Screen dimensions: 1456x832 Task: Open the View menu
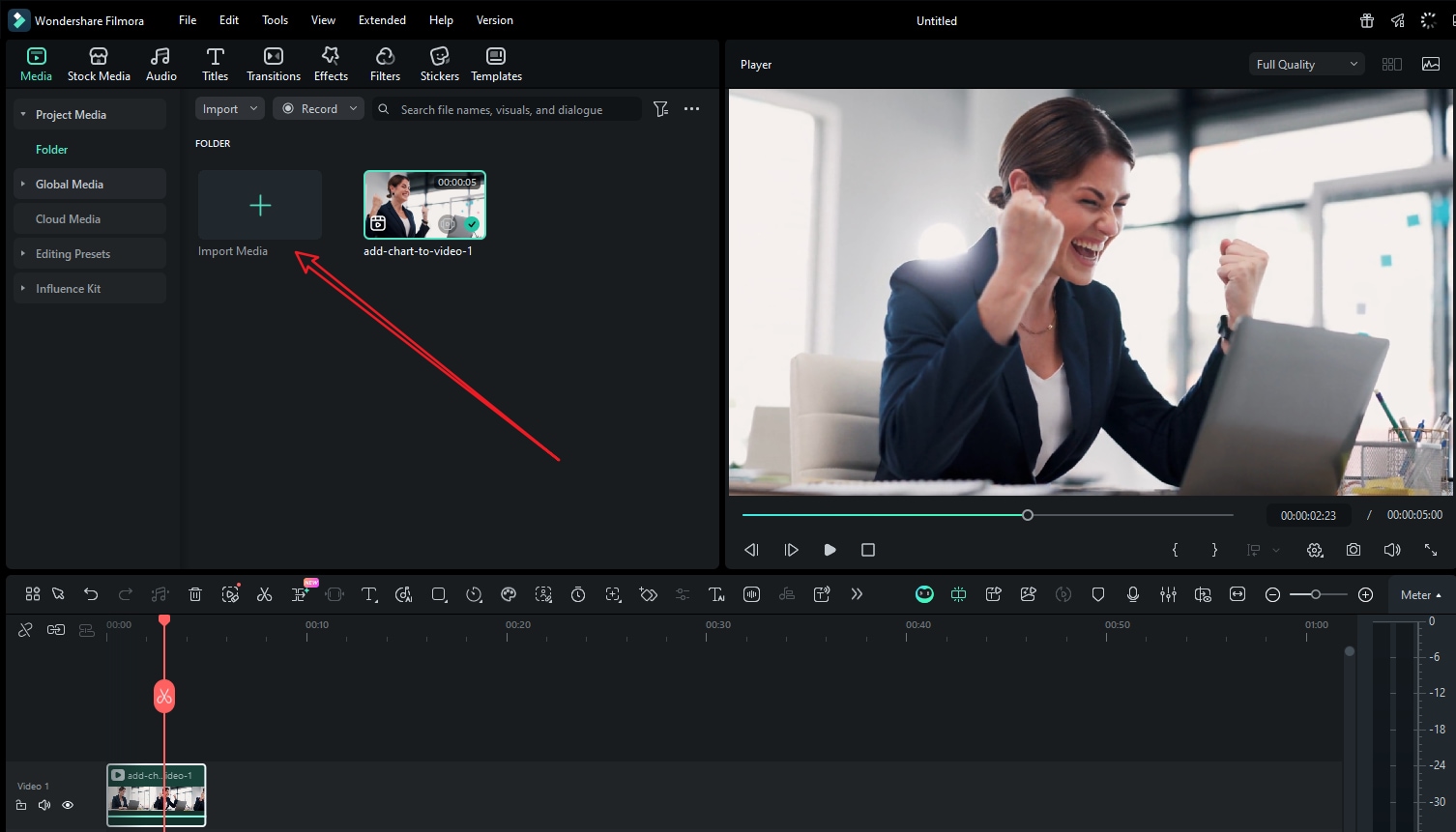click(323, 20)
